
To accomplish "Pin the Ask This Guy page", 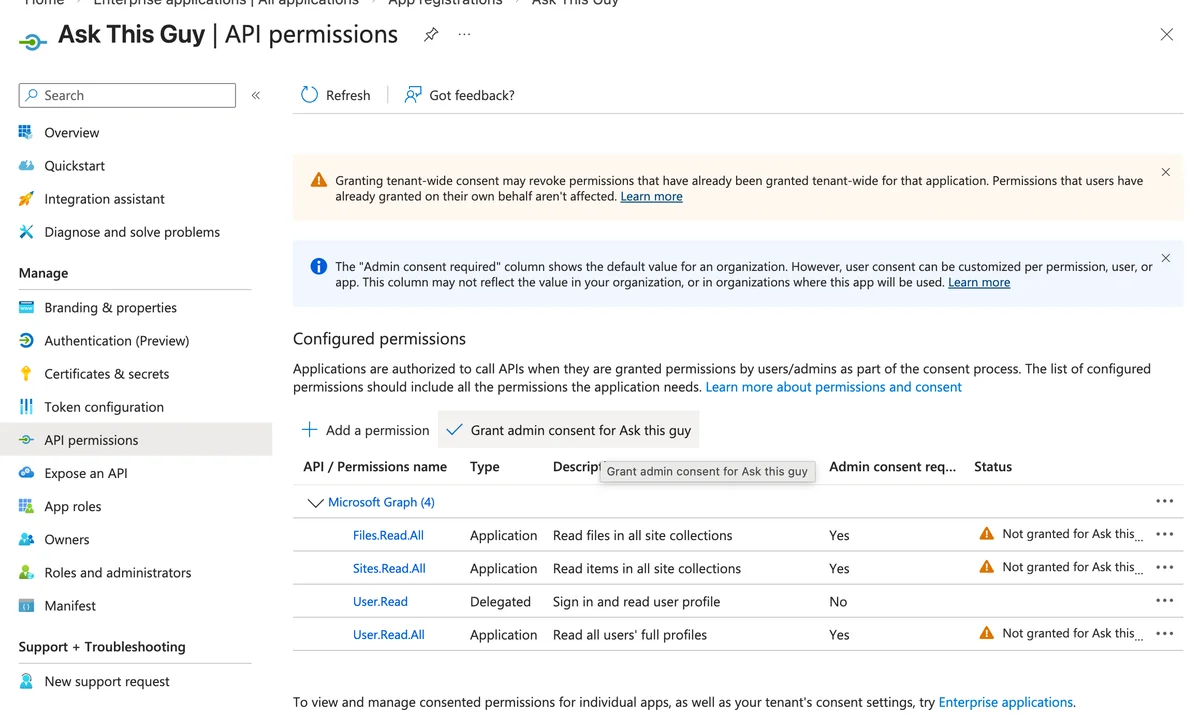I will [x=431, y=34].
